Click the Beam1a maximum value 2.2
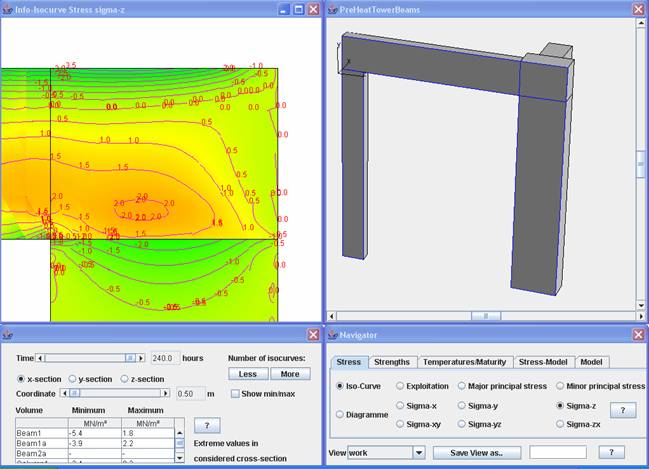 pyautogui.click(x=148, y=443)
